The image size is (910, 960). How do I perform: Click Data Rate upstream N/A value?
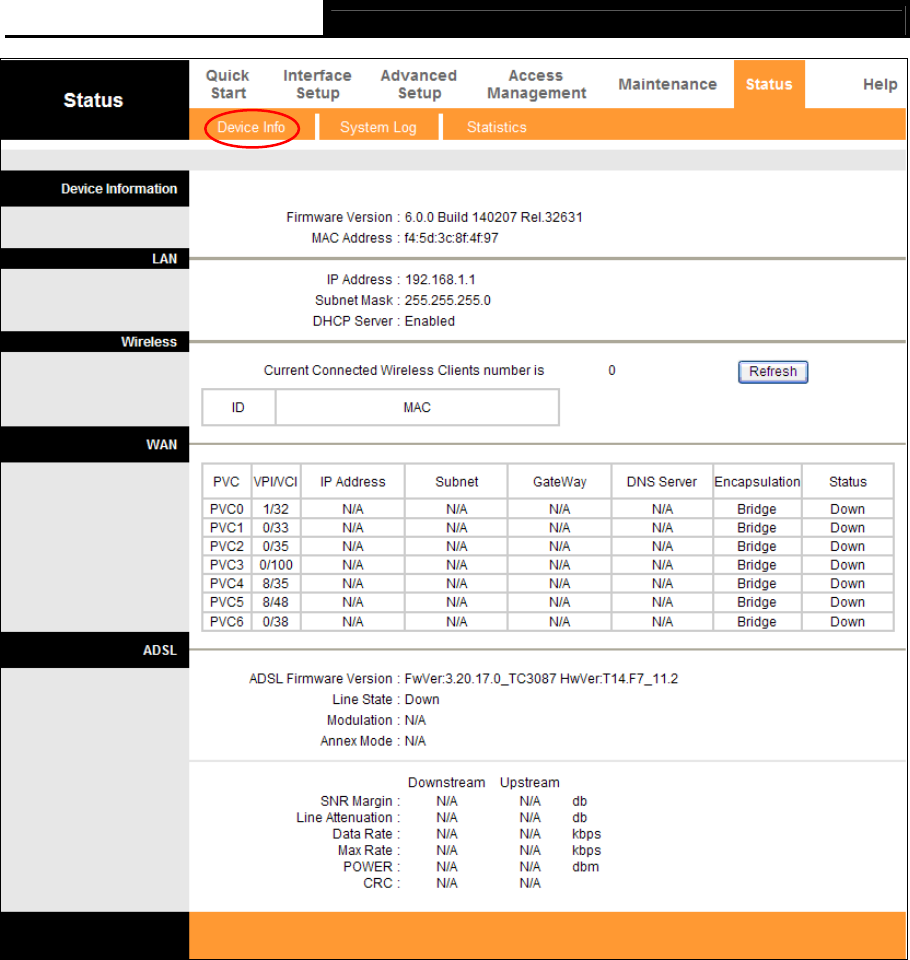(x=530, y=834)
